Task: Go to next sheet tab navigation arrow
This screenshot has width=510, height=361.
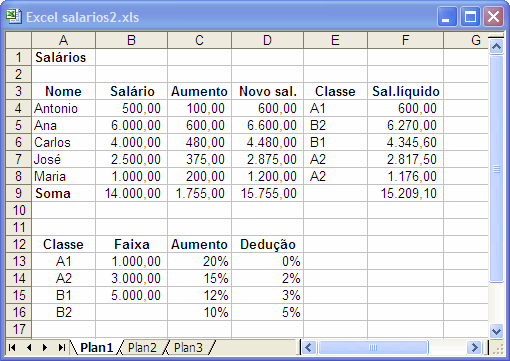Action: (45, 348)
